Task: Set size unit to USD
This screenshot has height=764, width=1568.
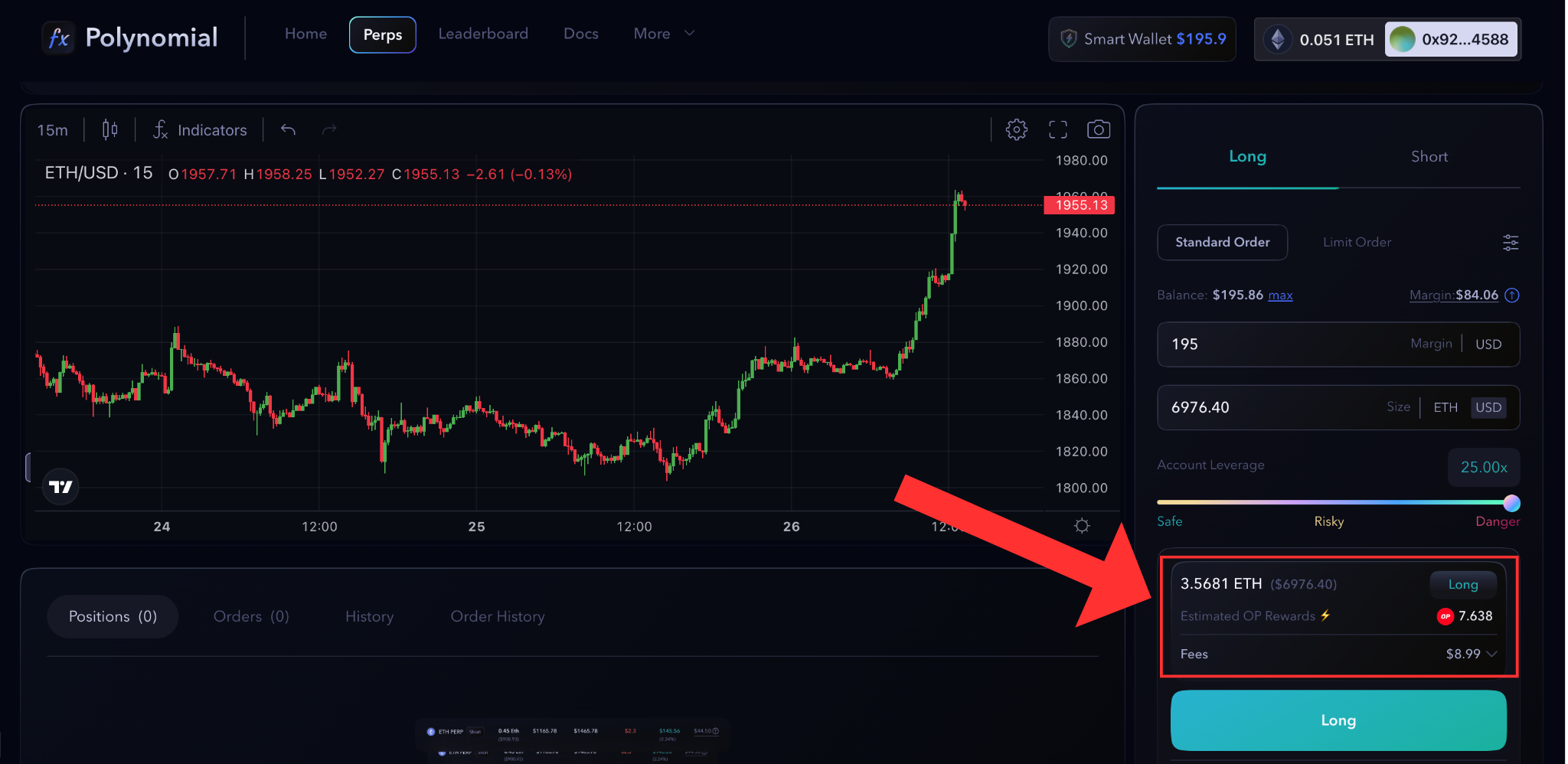Action: [1488, 407]
